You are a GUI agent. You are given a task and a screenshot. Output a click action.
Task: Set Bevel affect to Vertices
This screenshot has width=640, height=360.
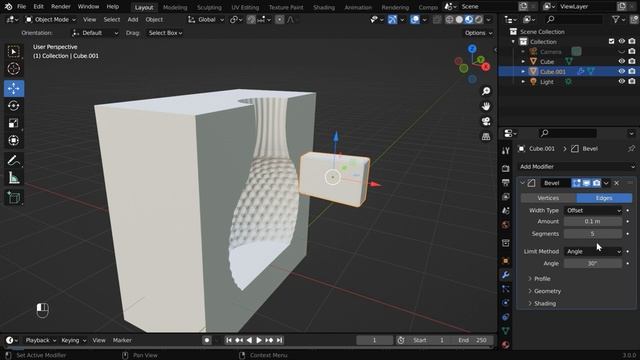point(548,198)
